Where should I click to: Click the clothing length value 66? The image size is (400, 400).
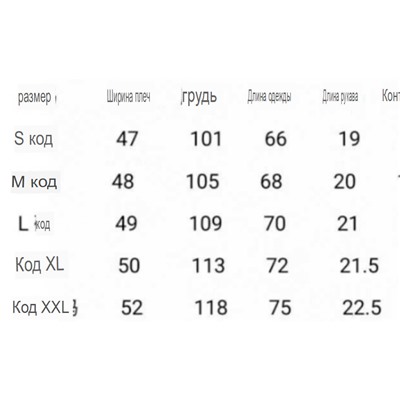coord(276,138)
